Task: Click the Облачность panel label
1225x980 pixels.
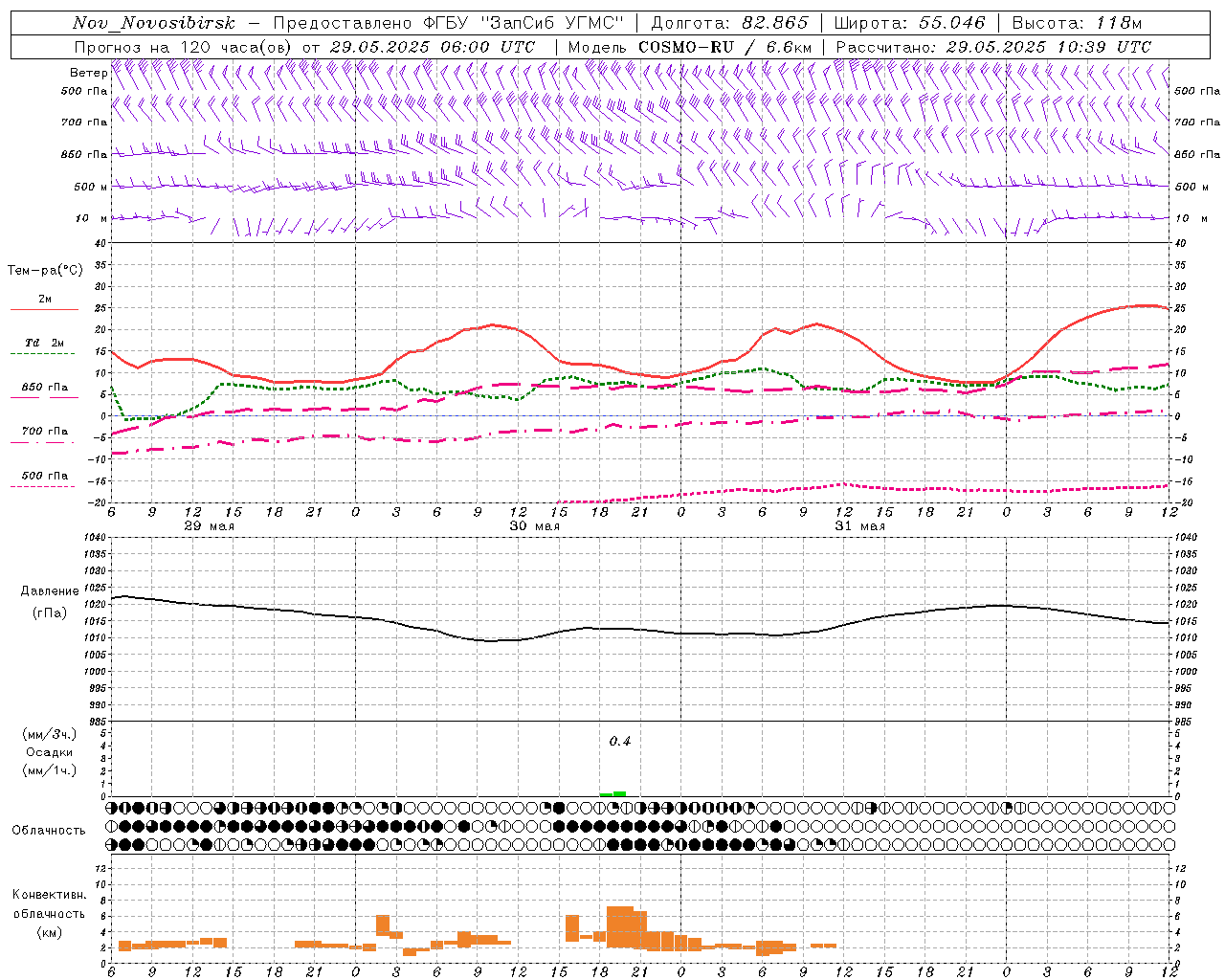Action: tap(49, 830)
